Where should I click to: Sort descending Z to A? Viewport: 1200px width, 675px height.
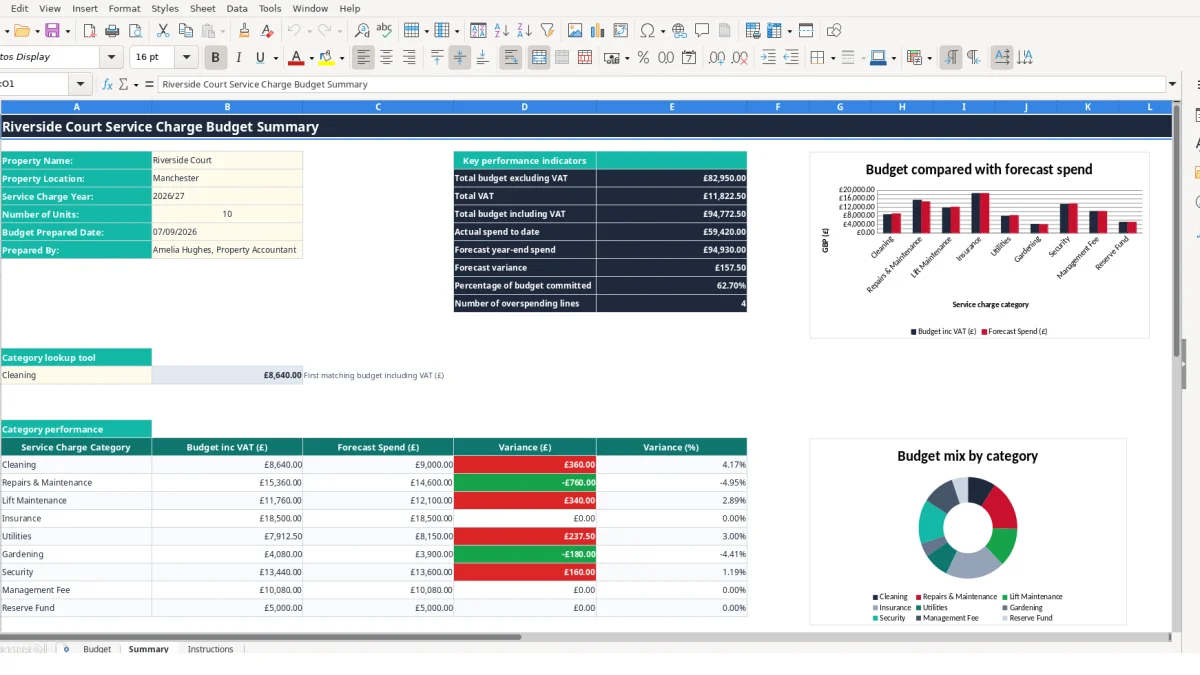[524, 31]
